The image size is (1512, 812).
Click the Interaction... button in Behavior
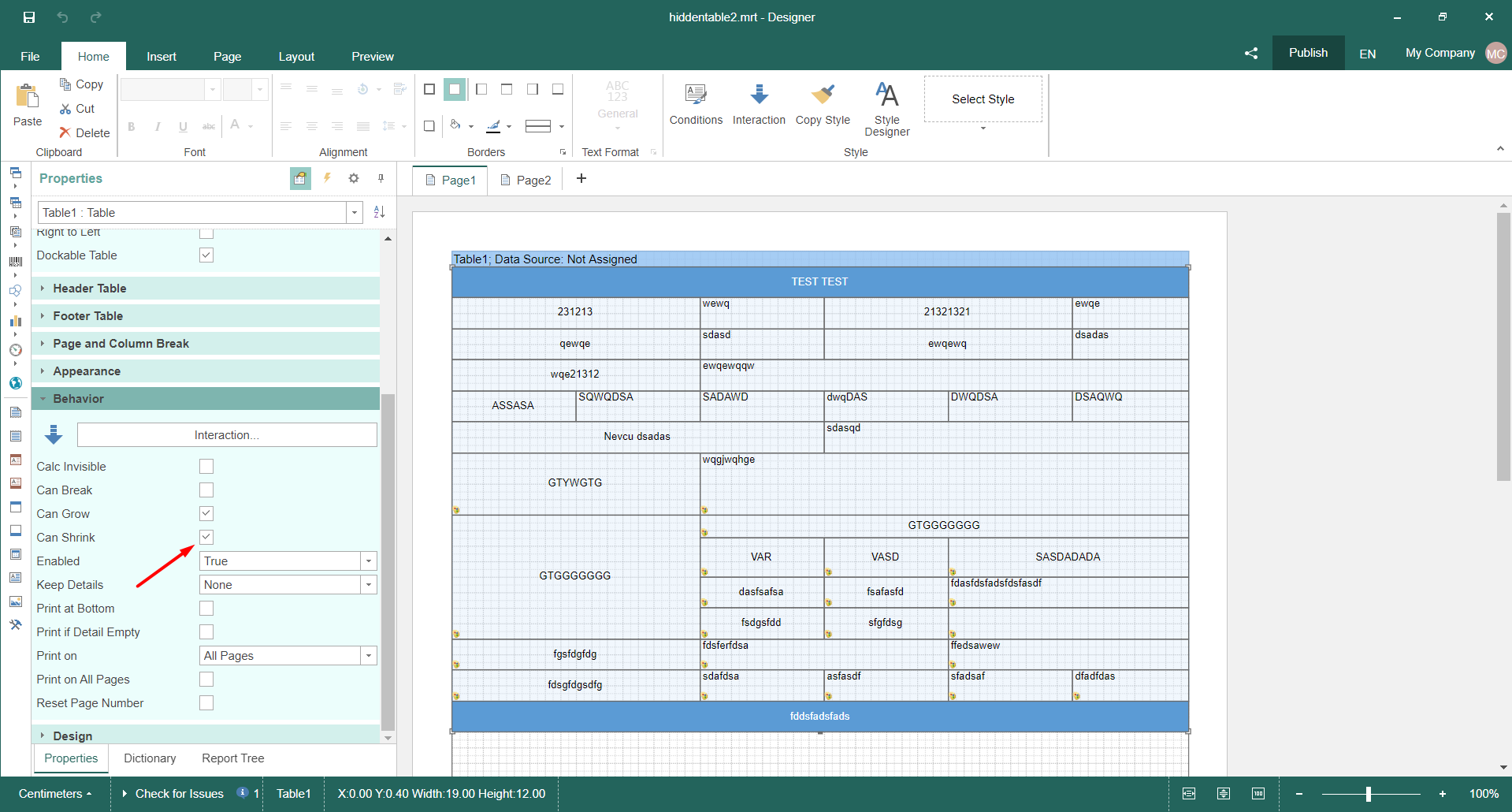click(227, 435)
